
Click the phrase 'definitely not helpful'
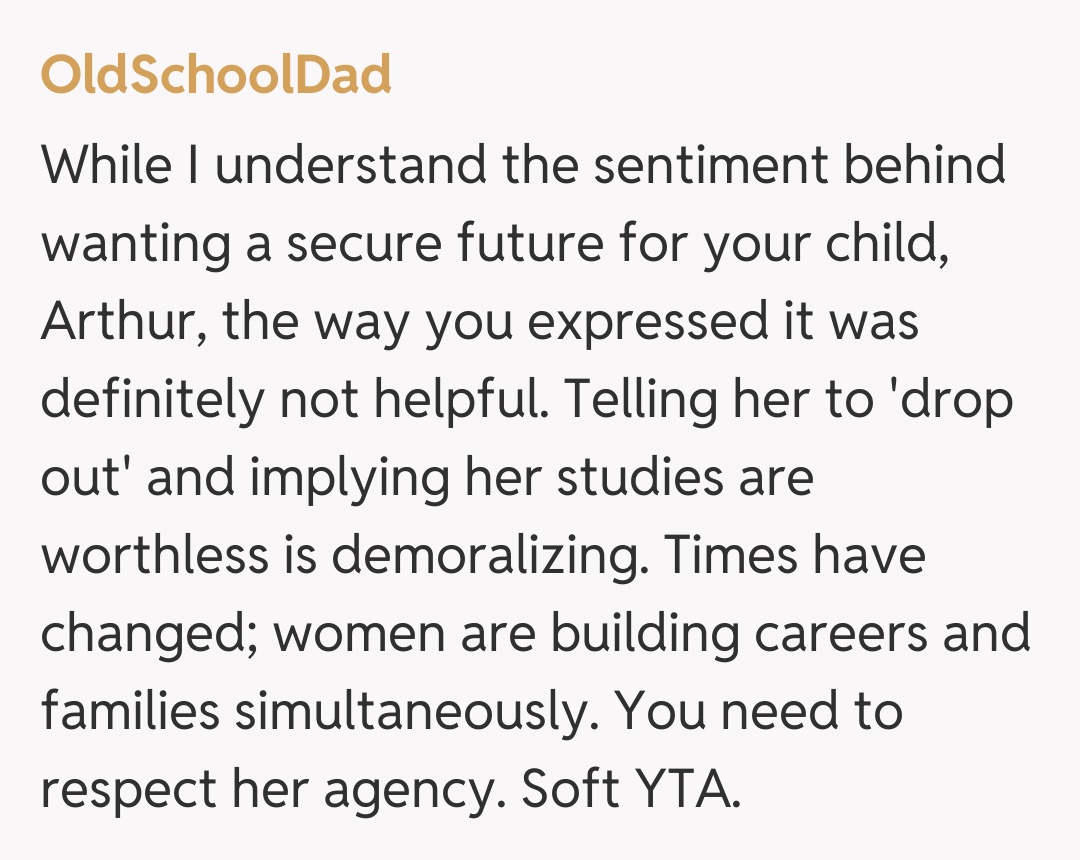pos(296,401)
